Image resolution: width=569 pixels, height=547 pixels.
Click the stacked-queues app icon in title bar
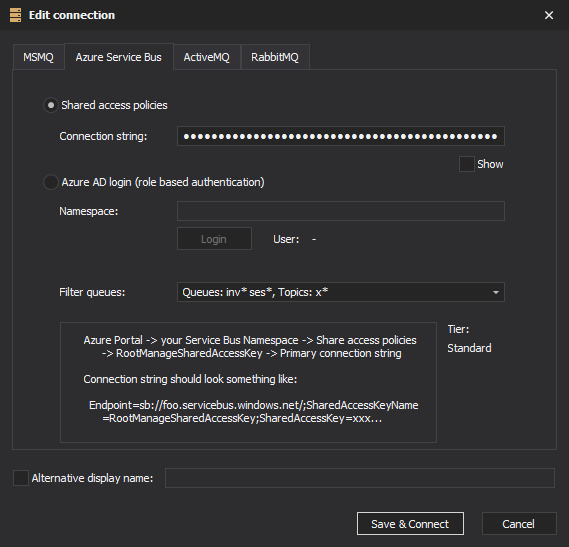click(x=15, y=15)
